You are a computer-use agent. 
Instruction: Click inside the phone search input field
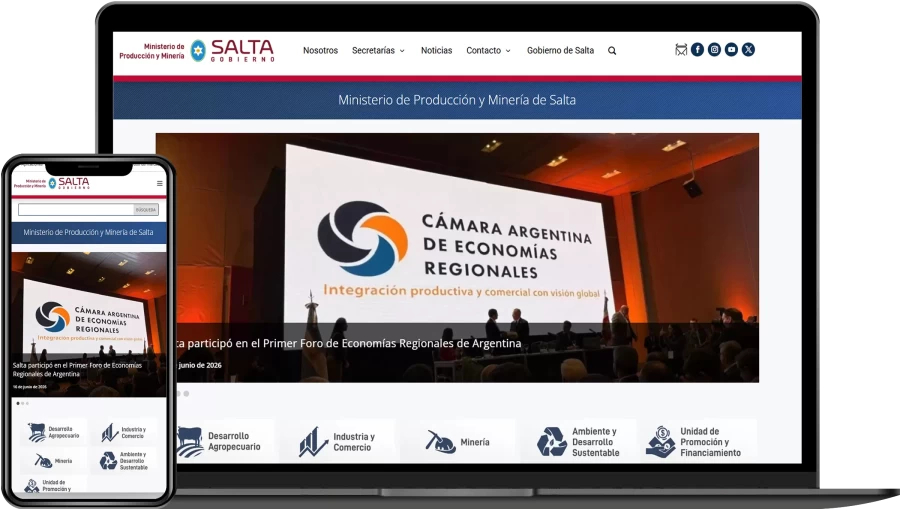tap(76, 209)
